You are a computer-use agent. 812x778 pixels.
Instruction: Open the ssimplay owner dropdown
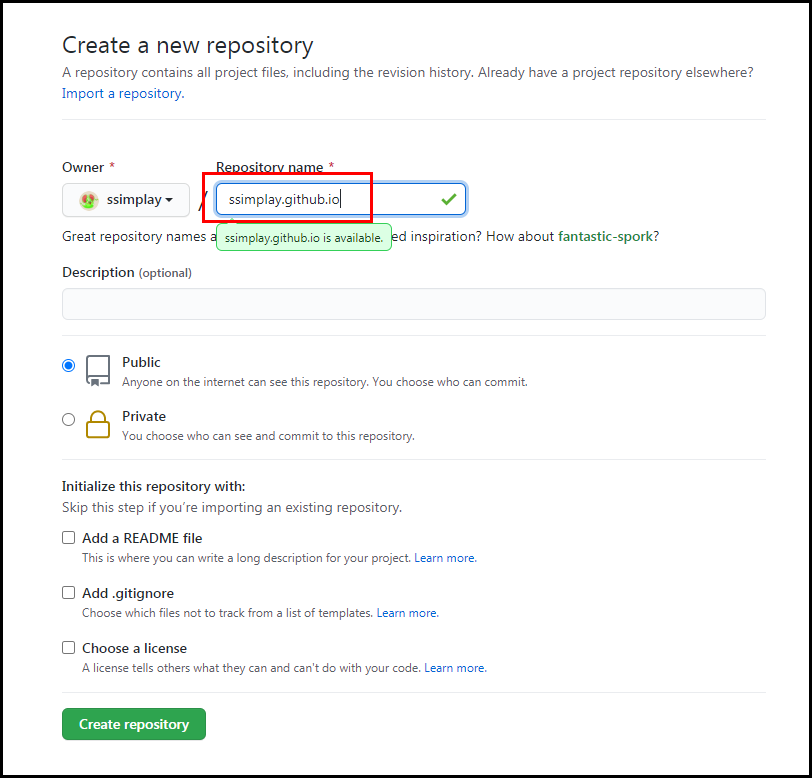pyautogui.click(x=126, y=199)
